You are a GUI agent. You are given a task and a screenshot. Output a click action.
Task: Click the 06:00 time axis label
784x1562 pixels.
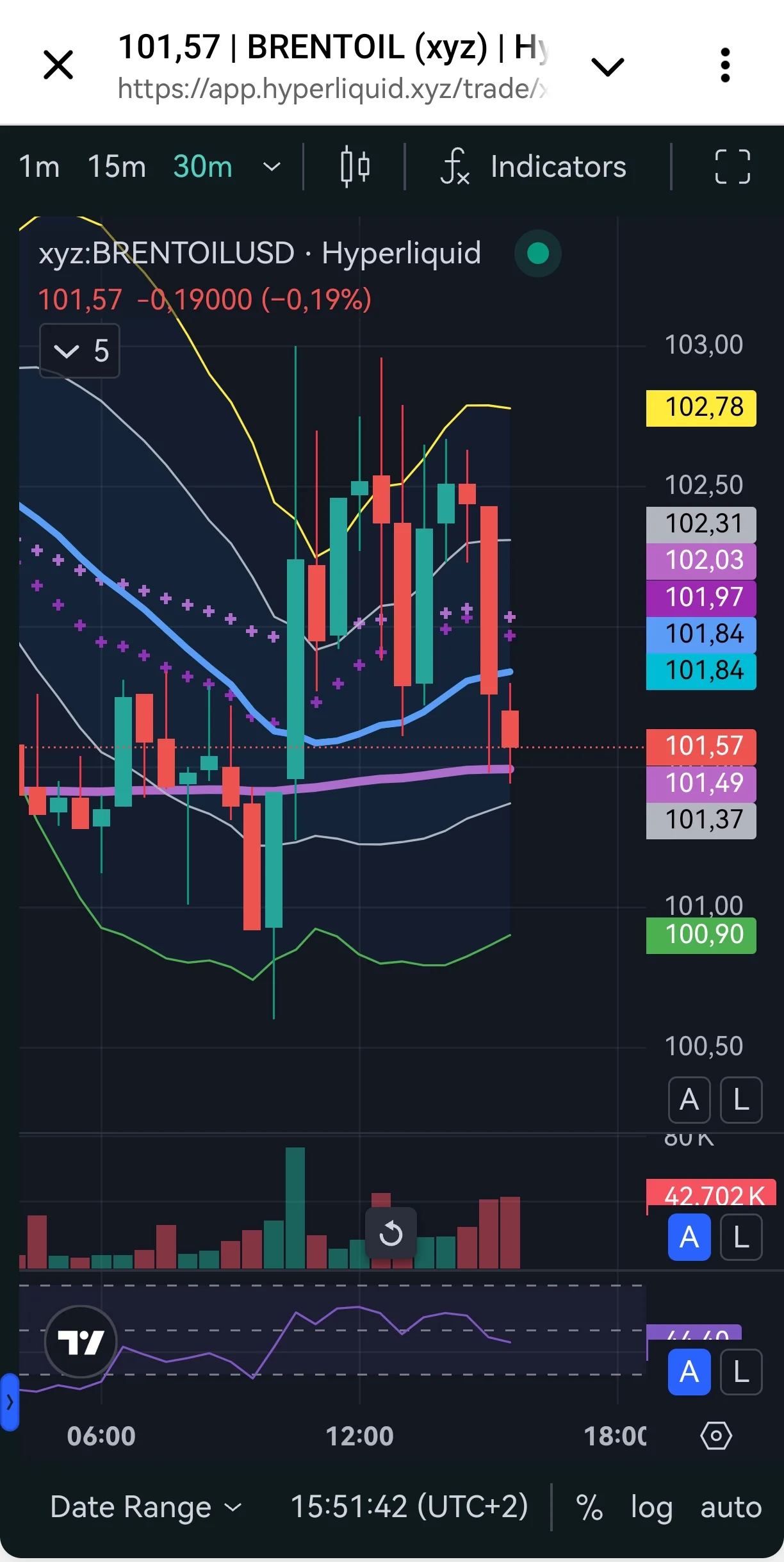pos(101,1436)
